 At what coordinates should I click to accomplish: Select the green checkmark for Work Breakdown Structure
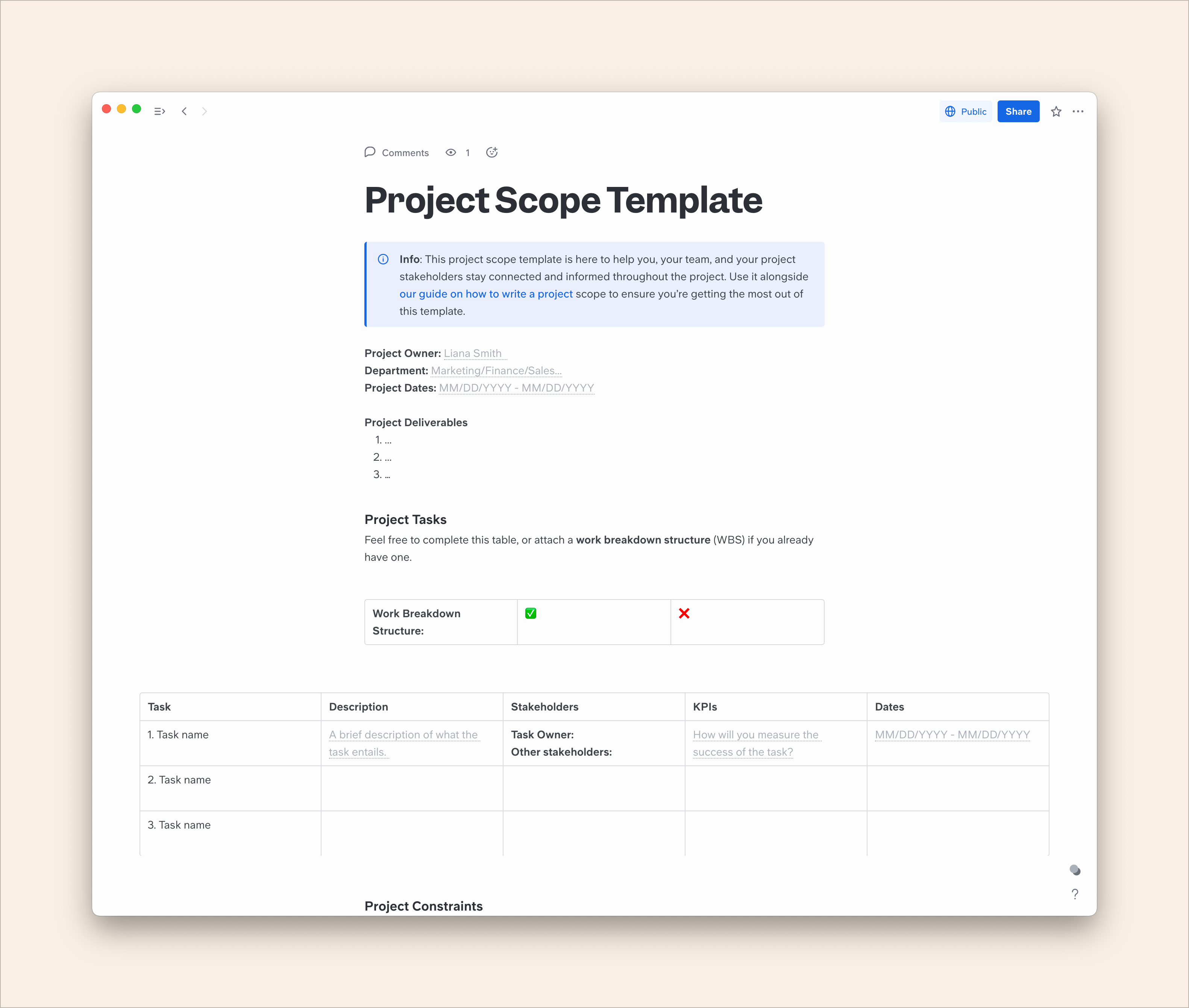pos(531,613)
